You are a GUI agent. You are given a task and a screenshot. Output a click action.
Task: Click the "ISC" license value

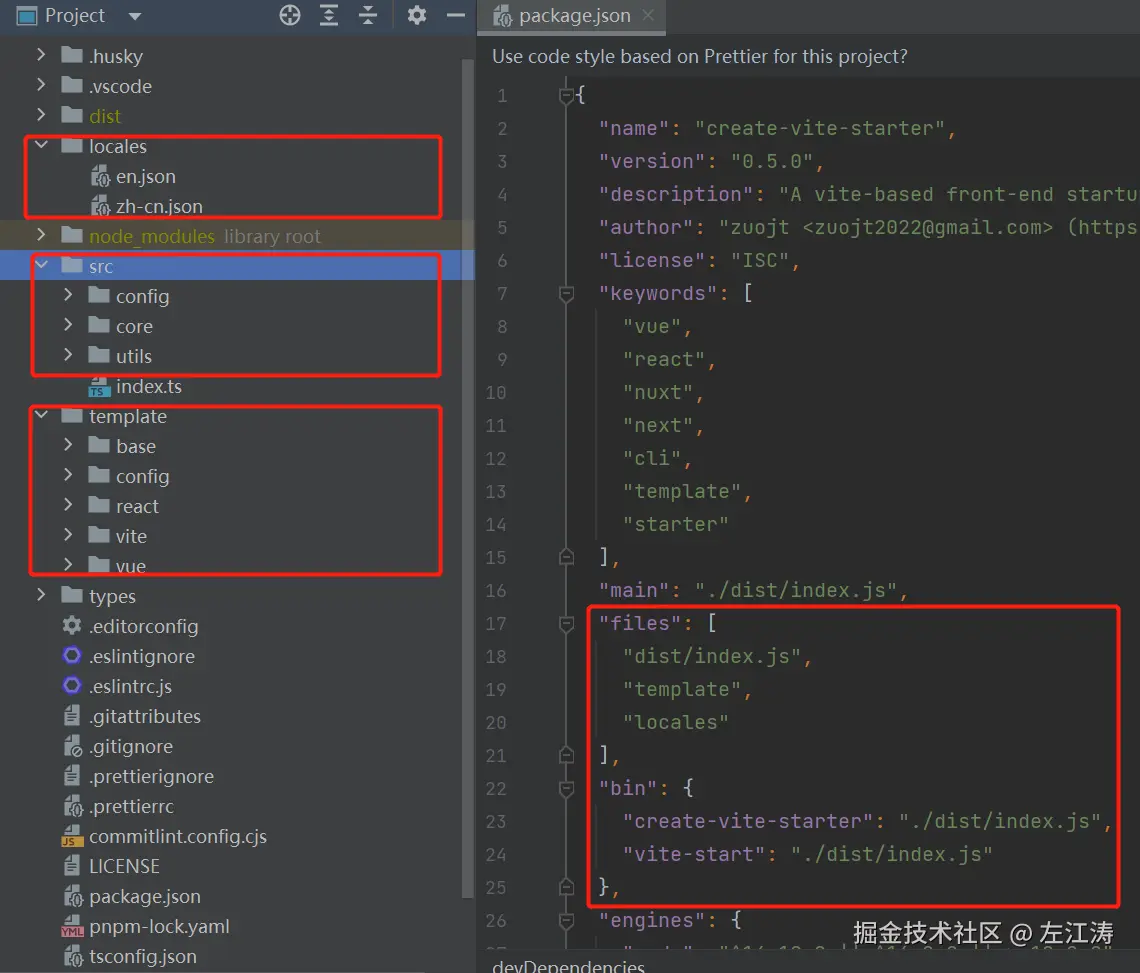(760, 260)
